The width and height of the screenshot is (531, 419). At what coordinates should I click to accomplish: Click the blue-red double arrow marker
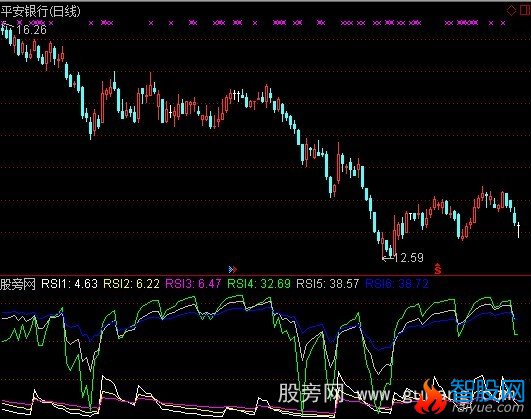(x=233, y=270)
